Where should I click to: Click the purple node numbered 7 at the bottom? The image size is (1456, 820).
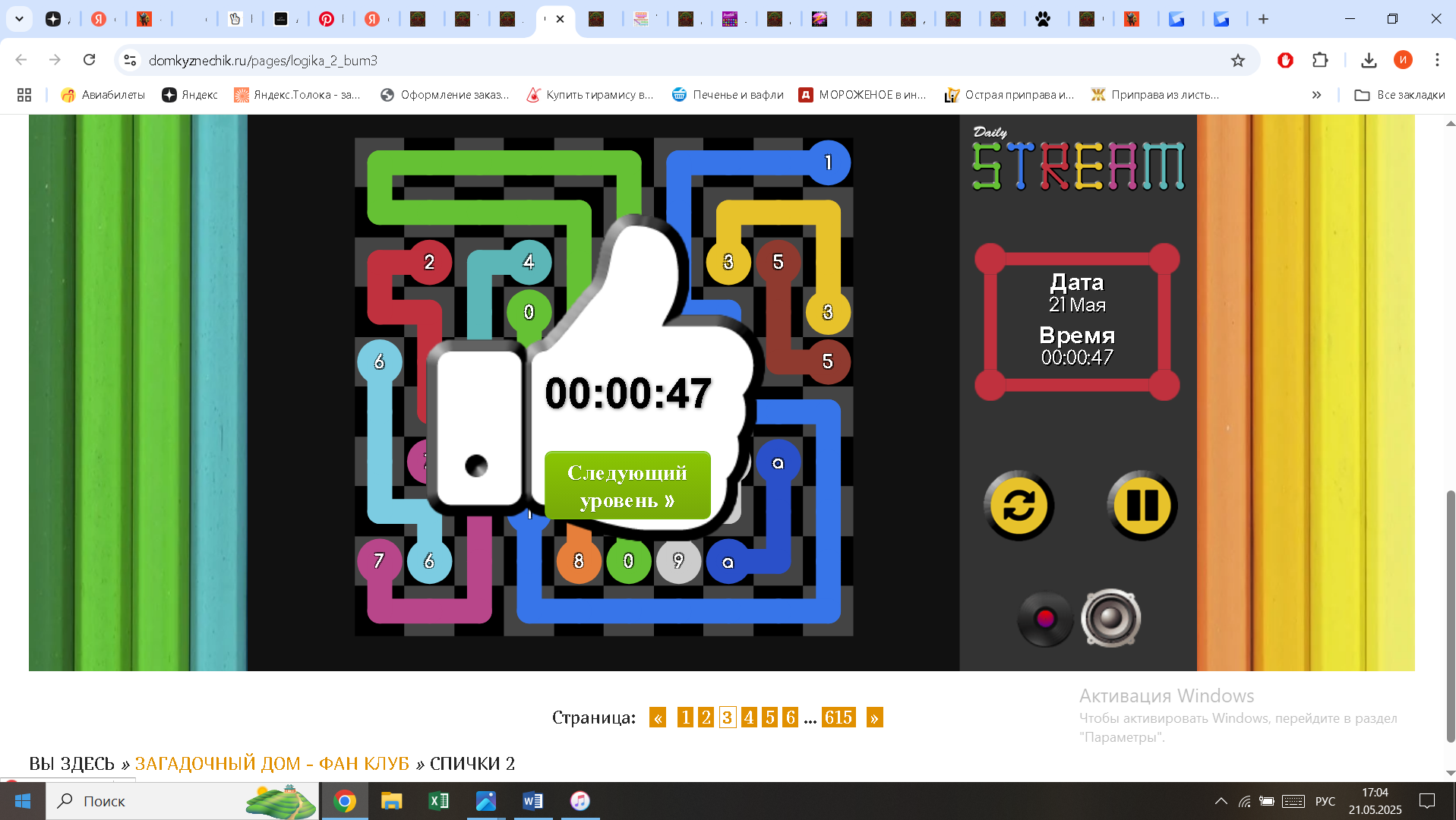point(379,561)
